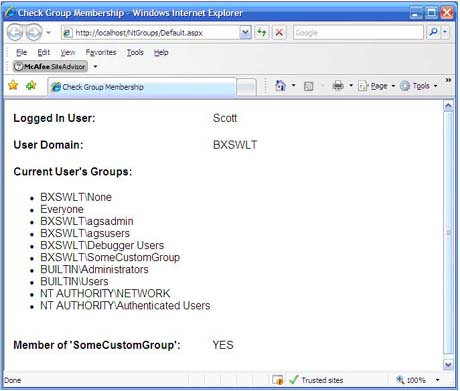Click the 'BXSWLT\Debugger Users' entry
The height and width of the screenshot is (391, 460).
[102, 245]
